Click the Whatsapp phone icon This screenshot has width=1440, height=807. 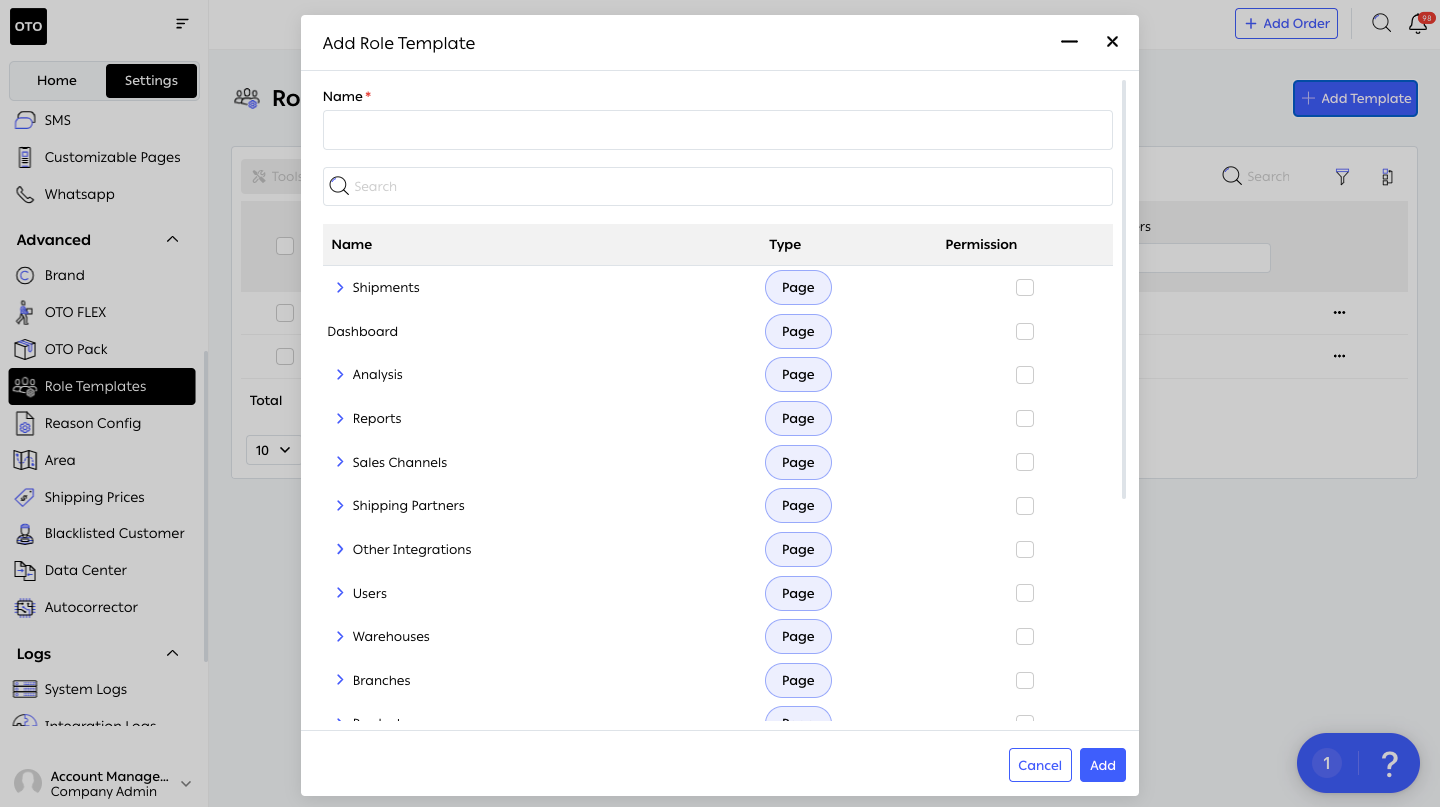click(x=26, y=194)
